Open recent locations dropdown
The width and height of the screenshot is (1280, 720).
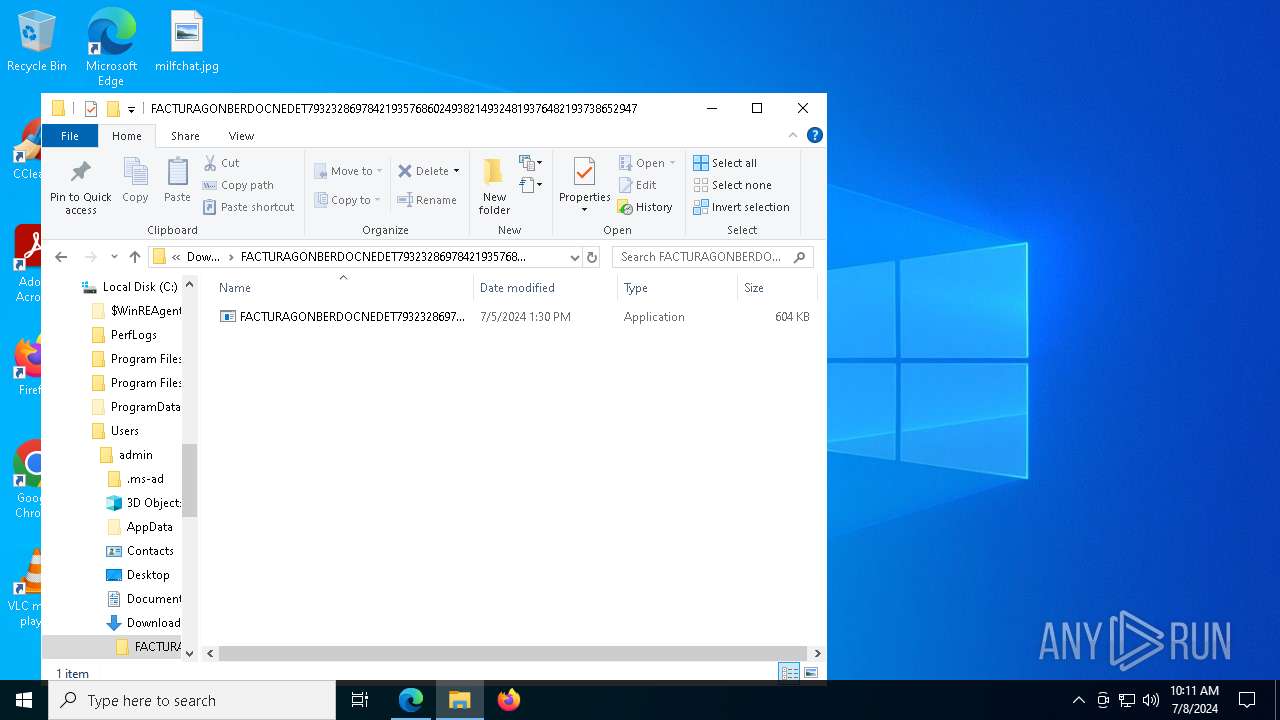tap(114, 257)
